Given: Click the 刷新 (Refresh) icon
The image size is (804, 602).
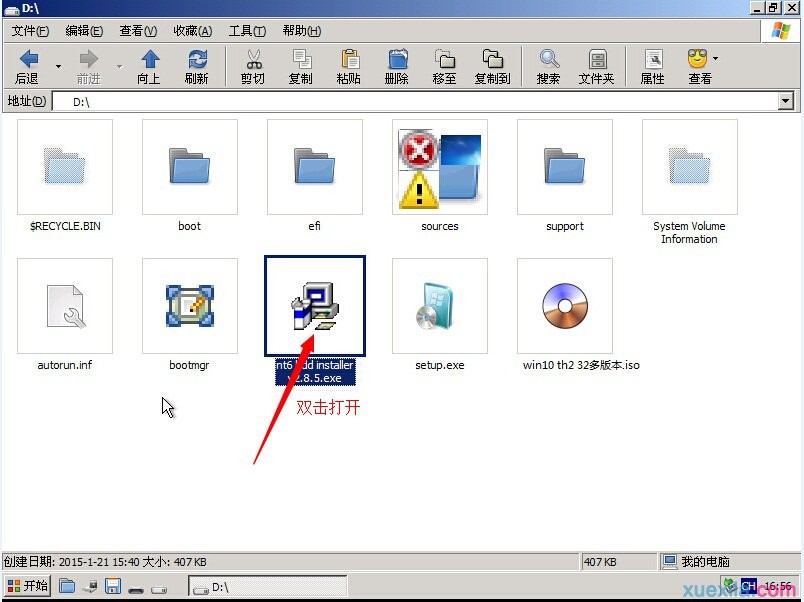Looking at the screenshot, I should point(197,65).
